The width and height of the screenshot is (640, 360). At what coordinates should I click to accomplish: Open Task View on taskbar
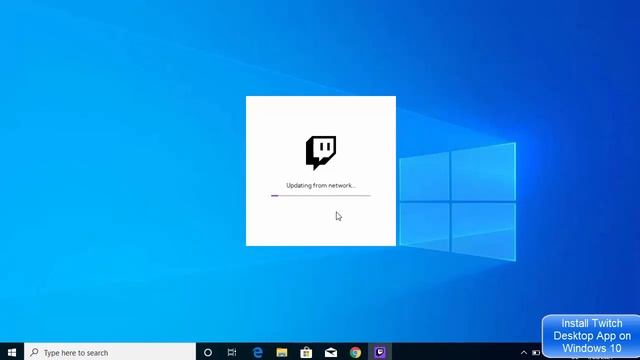click(232, 352)
